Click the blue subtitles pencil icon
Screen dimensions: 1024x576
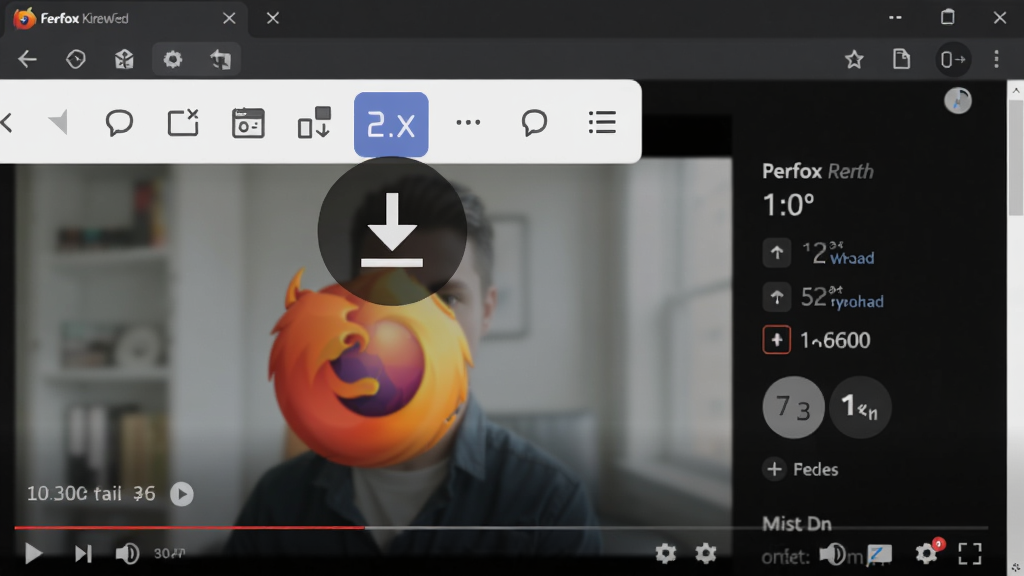[x=879, y=554]
